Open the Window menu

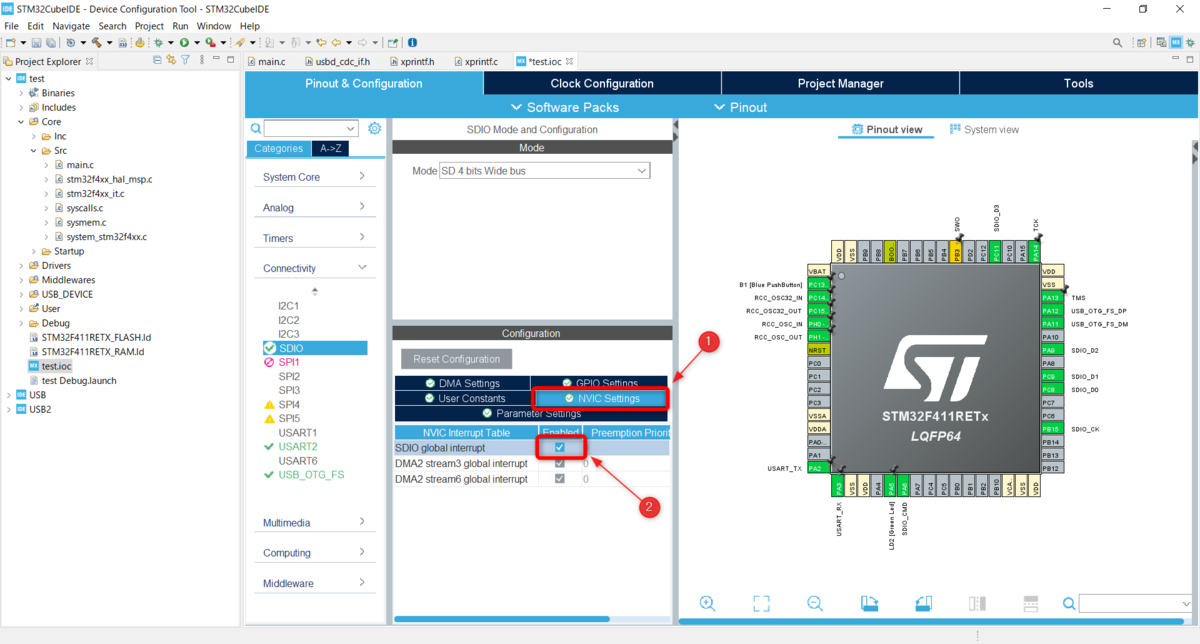[x=214, y=26]
